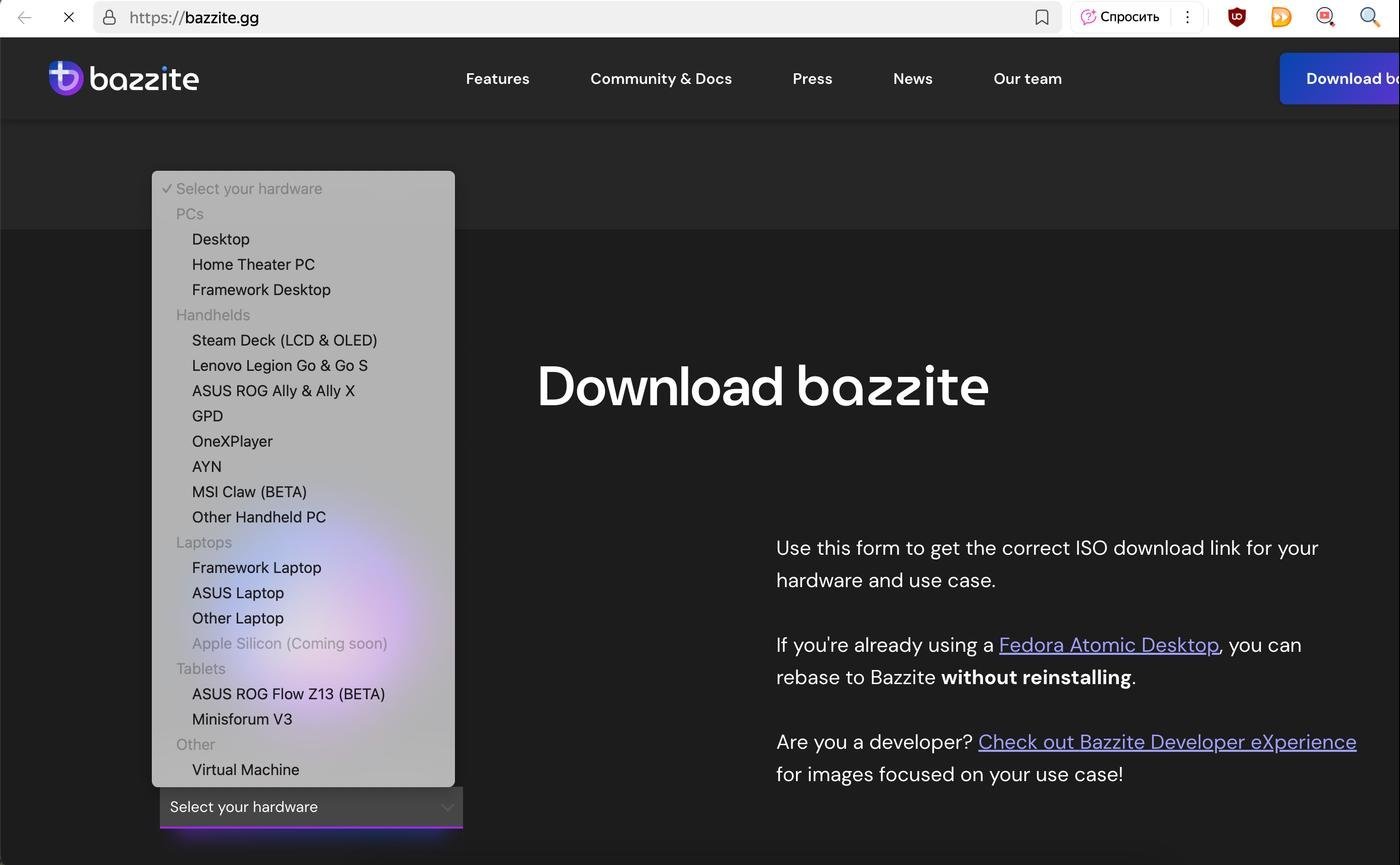
Task: Click the Download bazzite header button
Action: click(x=1340, y=79)
